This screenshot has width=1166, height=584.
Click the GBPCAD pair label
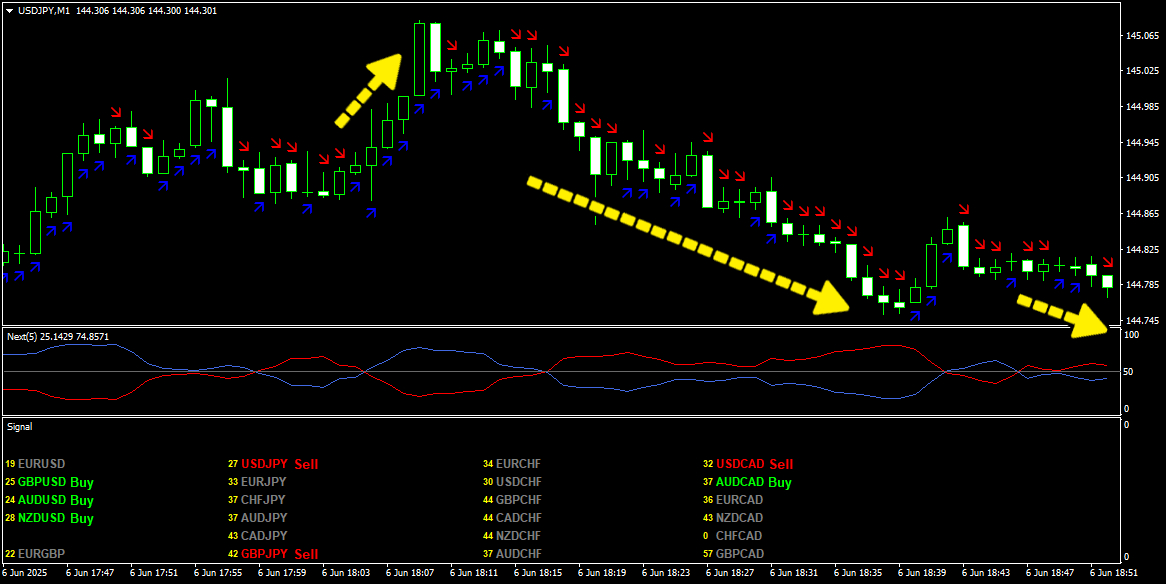pos(739,554)
